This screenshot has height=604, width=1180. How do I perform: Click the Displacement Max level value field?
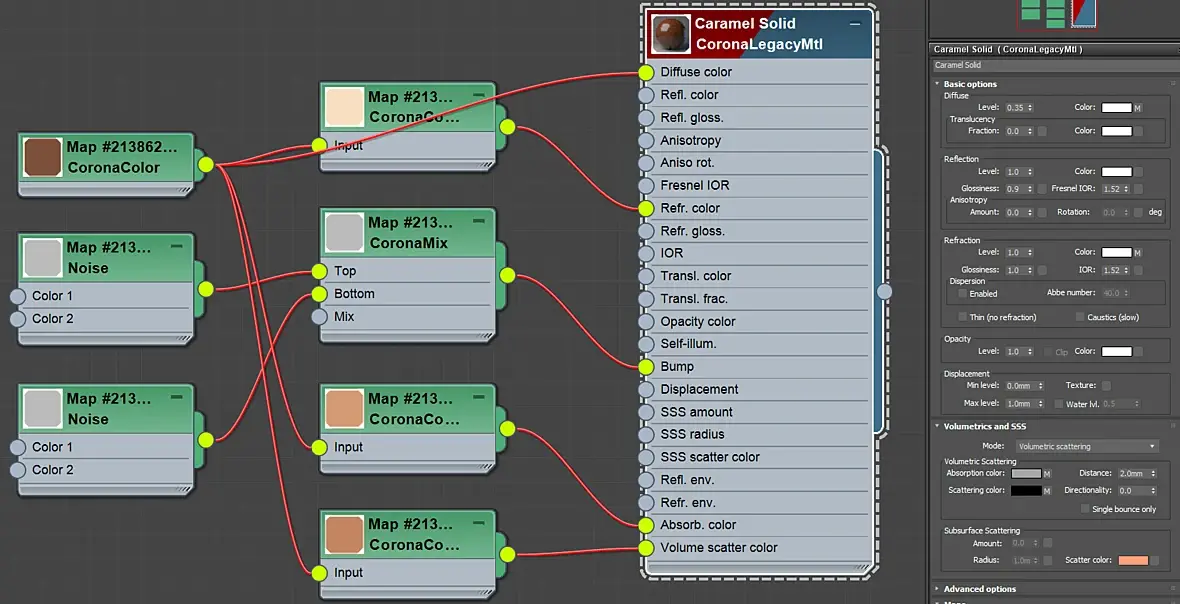1020,404
